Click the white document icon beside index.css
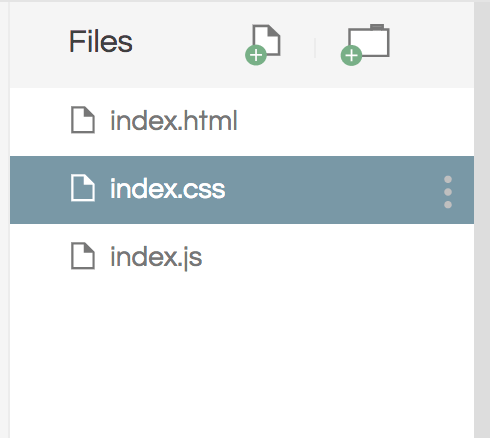490x438 pixels. pyautogui.click(x=83, y=188)
